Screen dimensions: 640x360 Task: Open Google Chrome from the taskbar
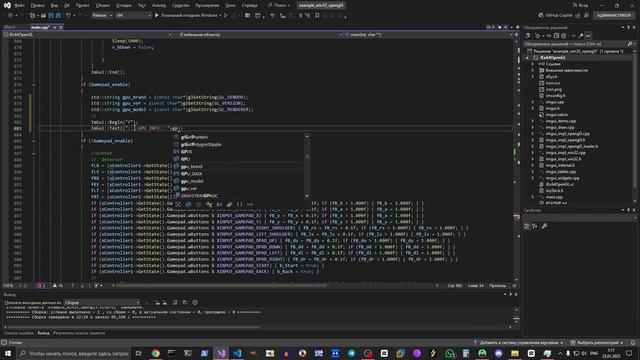coord(156,353)
